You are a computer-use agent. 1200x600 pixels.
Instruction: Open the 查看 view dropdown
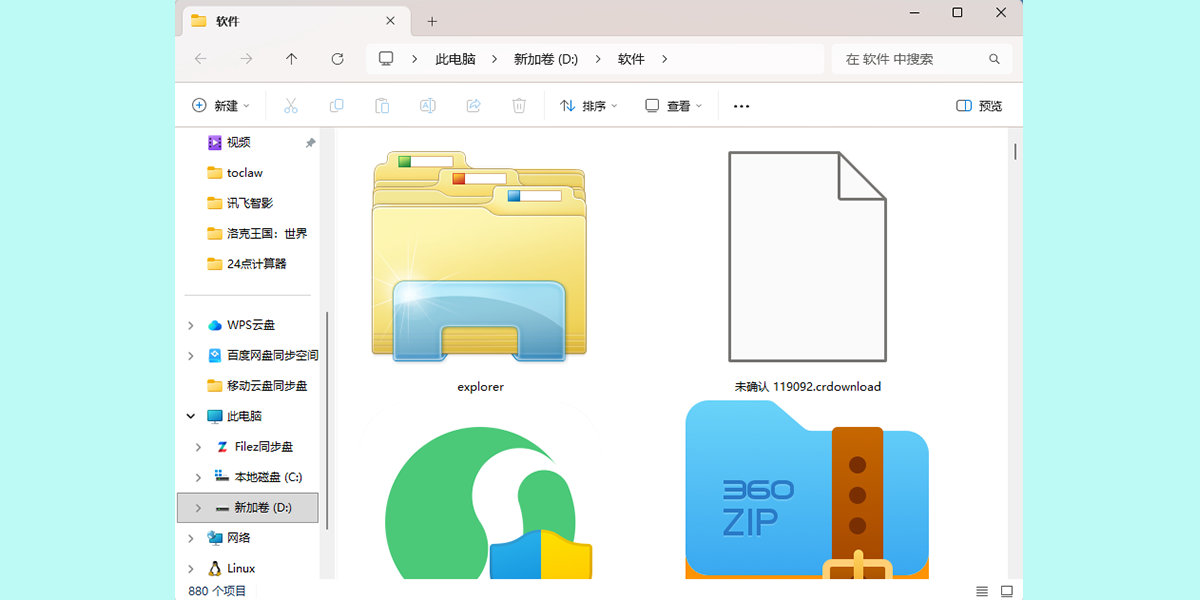pos(673,105)
